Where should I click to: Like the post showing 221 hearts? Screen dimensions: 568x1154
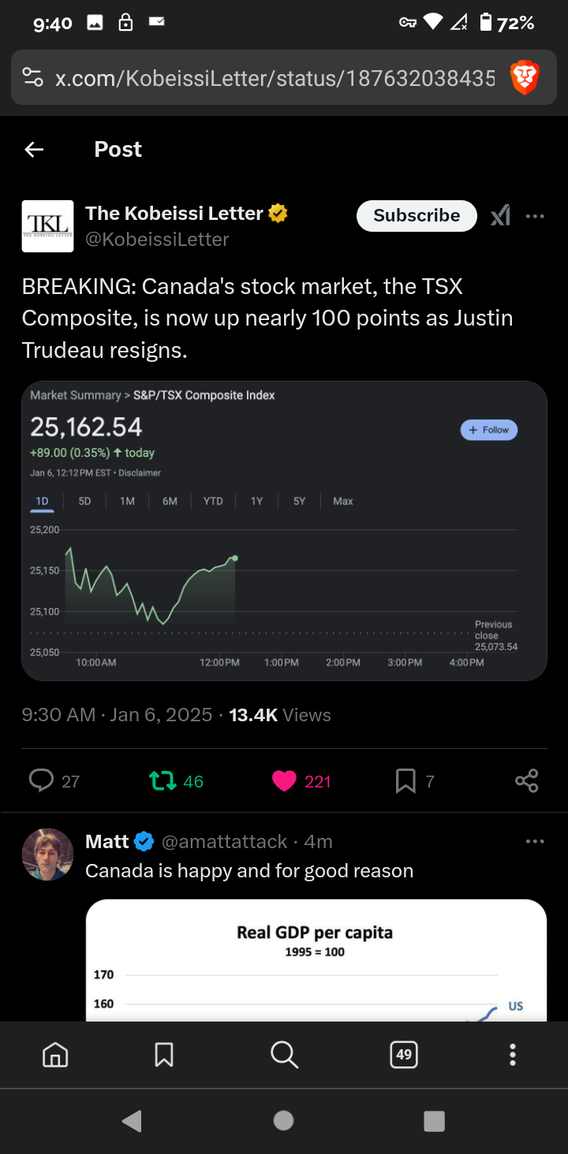[x=302, y=781]
